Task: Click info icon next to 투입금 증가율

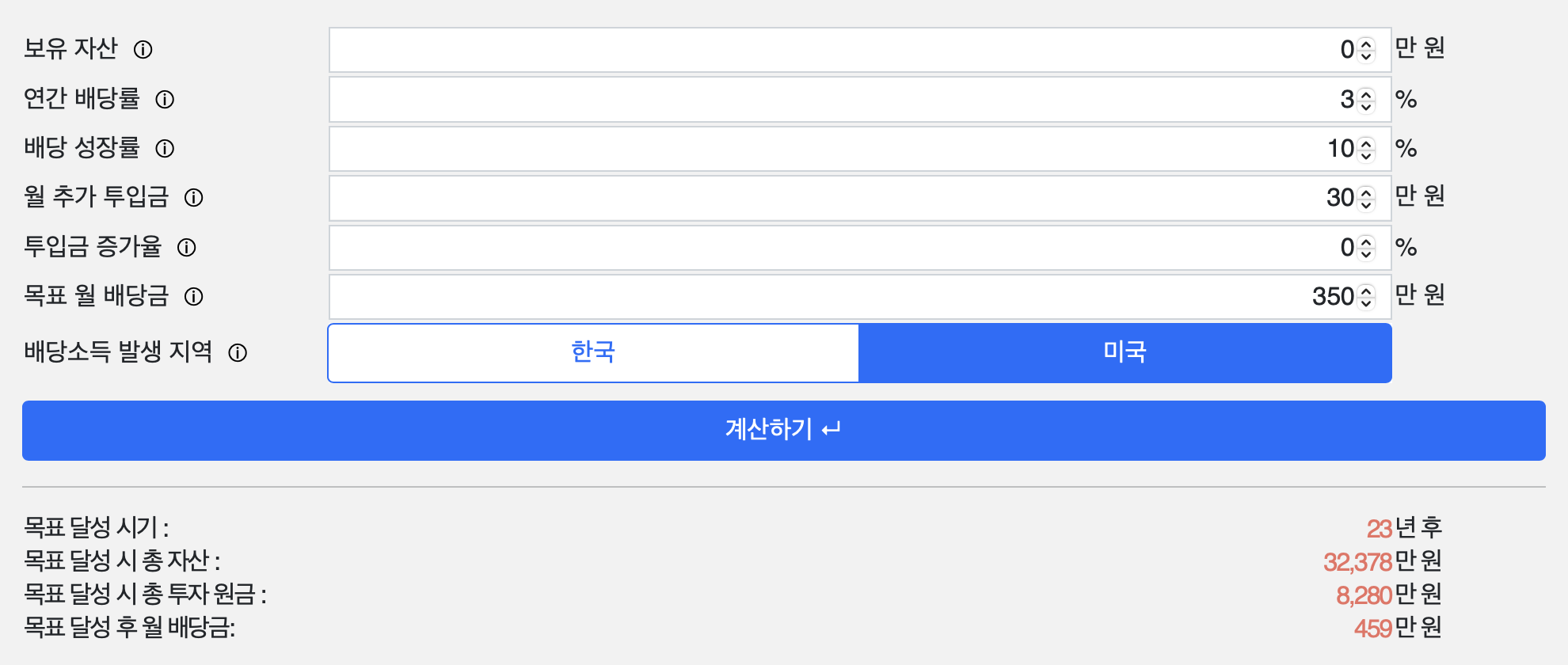Action: tap(187, 248)
